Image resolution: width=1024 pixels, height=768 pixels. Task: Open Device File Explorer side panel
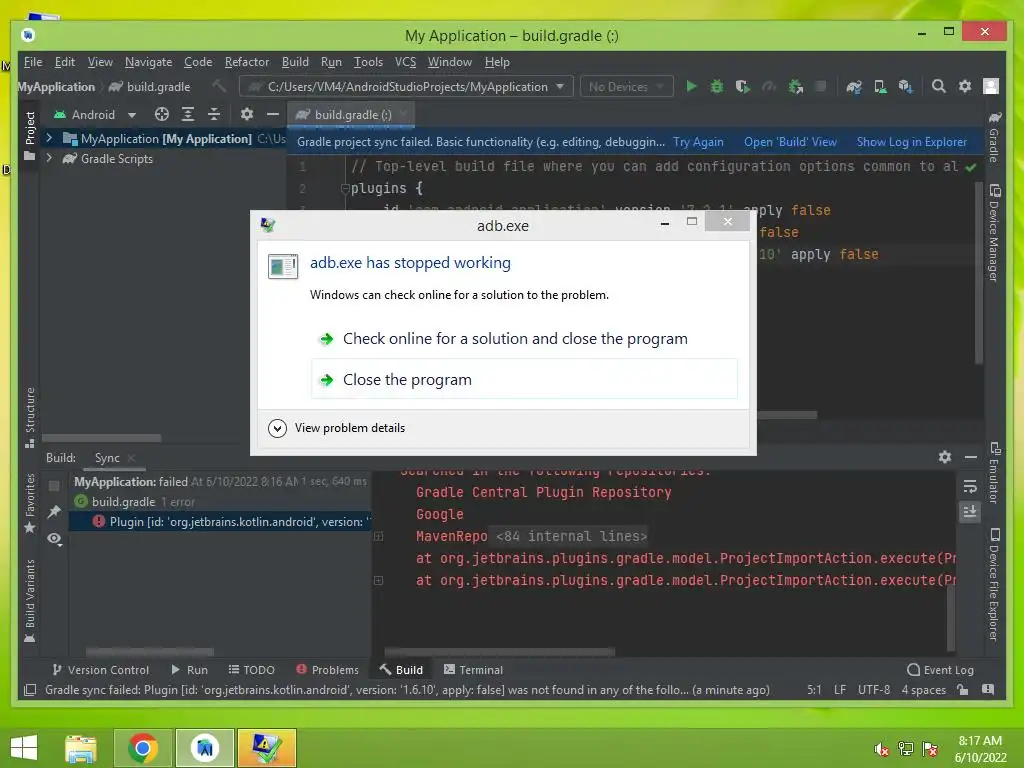[x=994, y=584]
